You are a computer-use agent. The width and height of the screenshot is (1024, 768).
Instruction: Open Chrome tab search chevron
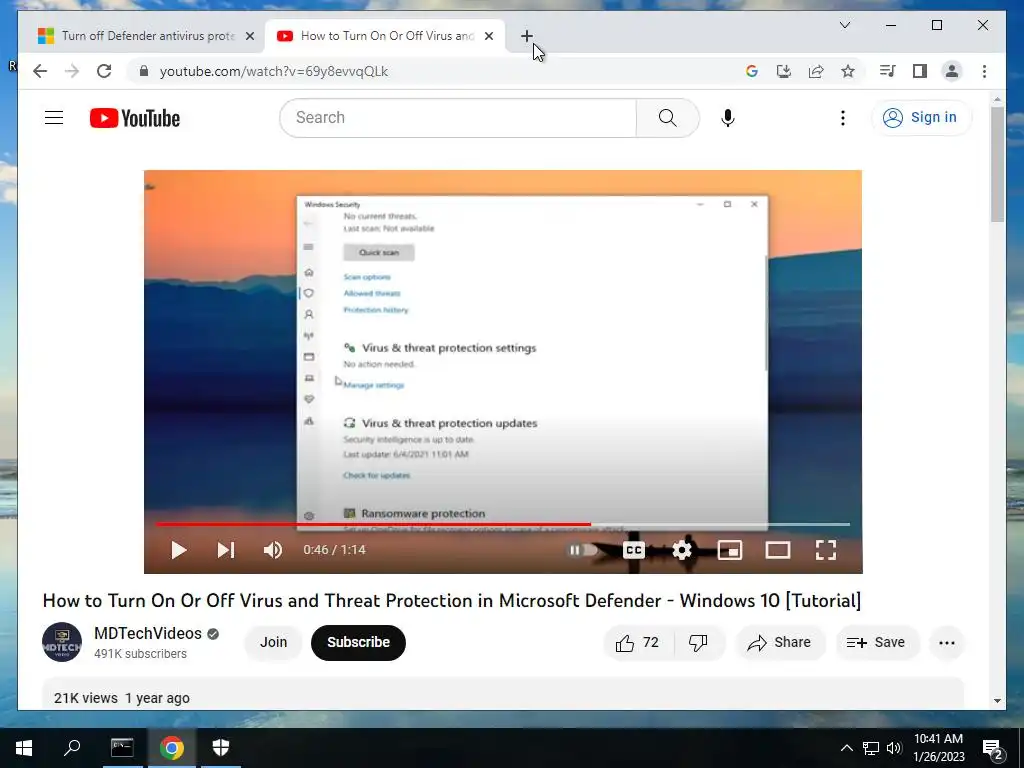coord(844,25)
